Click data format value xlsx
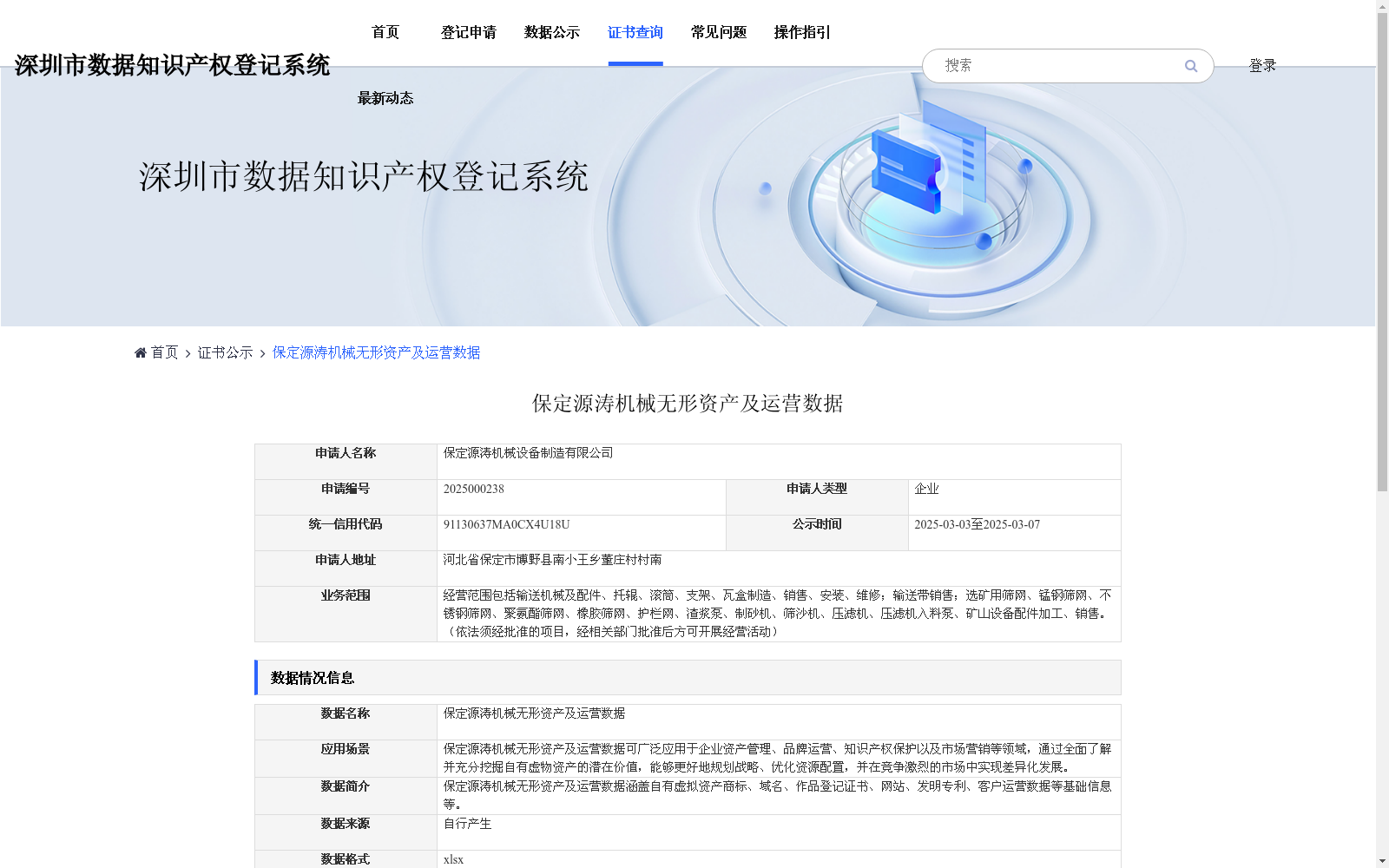Image resolution: width=1389 pixels, height=868 pixels. (453, 860)
